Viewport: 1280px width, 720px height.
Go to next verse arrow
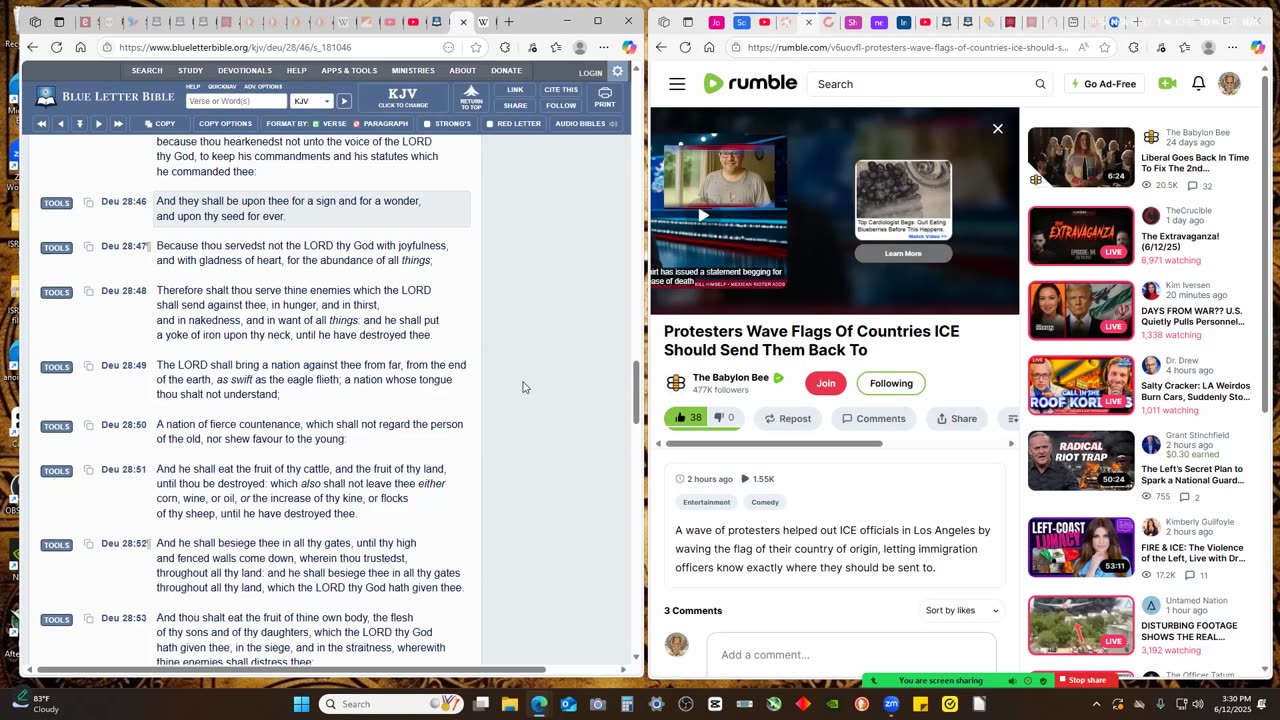point(98,124)
